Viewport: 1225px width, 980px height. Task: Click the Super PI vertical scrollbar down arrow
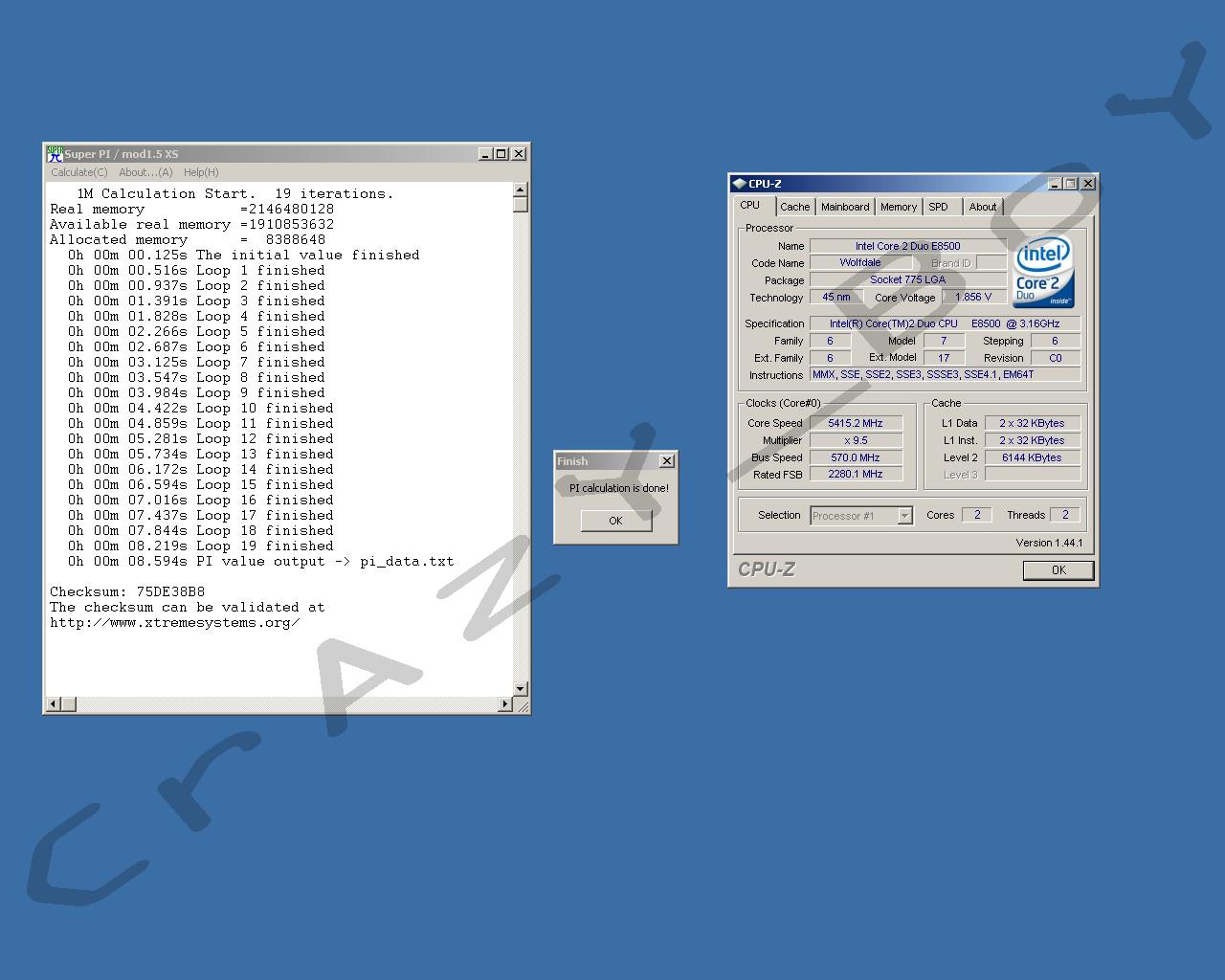(521, 689)
